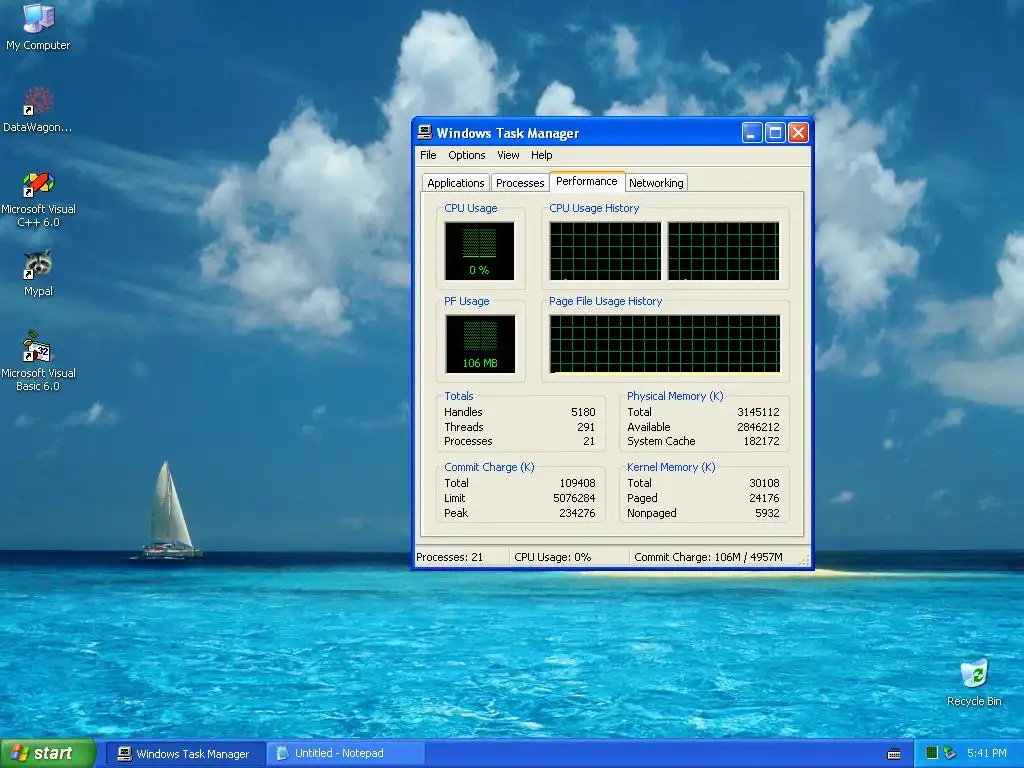
Task: Select the Mypal raccoon browser icon
Action: pos(38,273)
